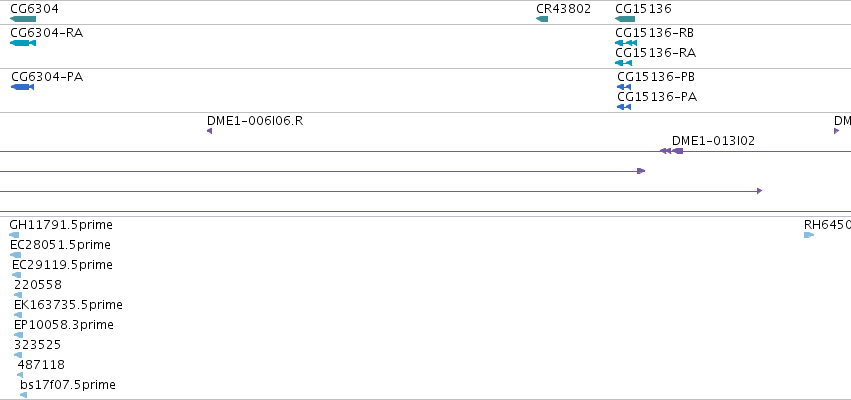Click the DME1-013I02 feature glyph

[671, 151]
